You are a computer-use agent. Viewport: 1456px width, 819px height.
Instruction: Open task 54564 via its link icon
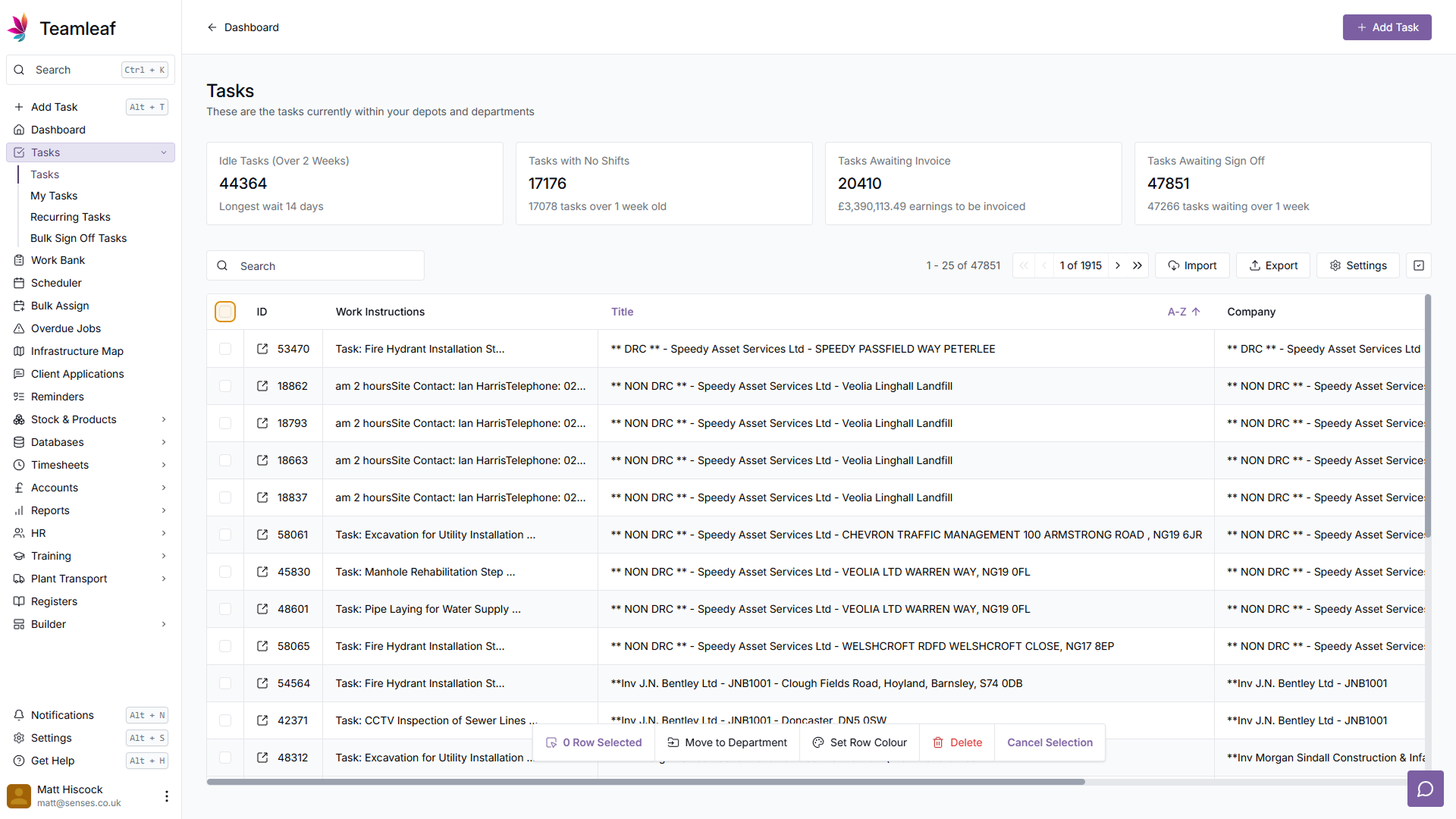pos(262,683)
